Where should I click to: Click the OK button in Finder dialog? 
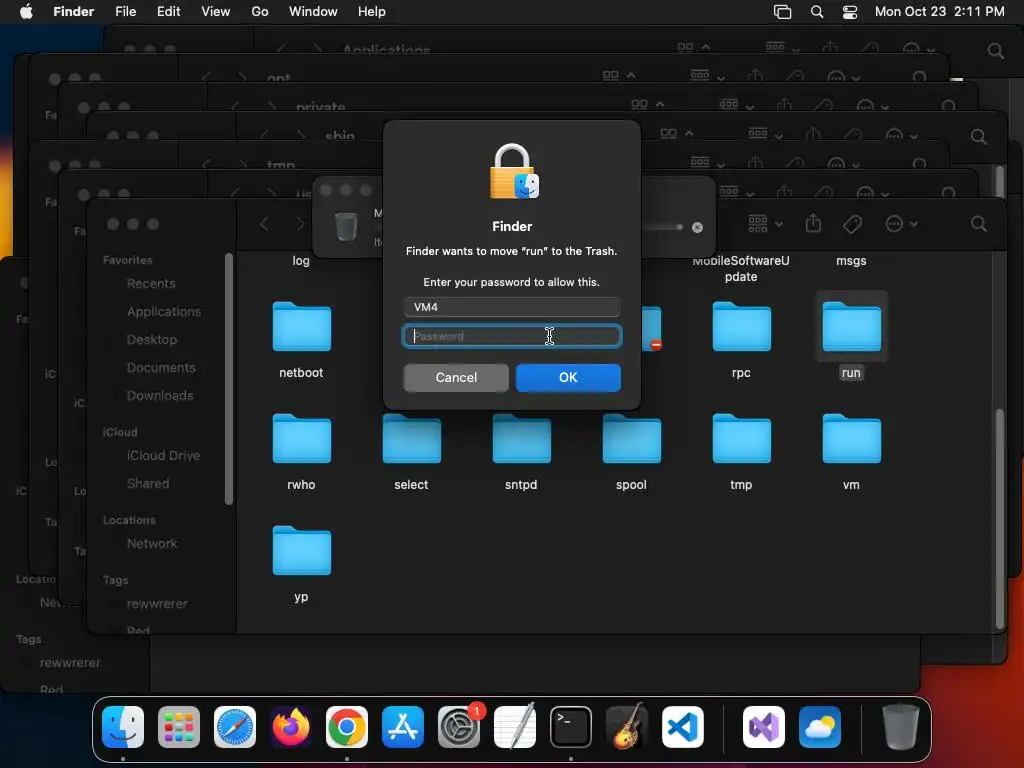568,377
